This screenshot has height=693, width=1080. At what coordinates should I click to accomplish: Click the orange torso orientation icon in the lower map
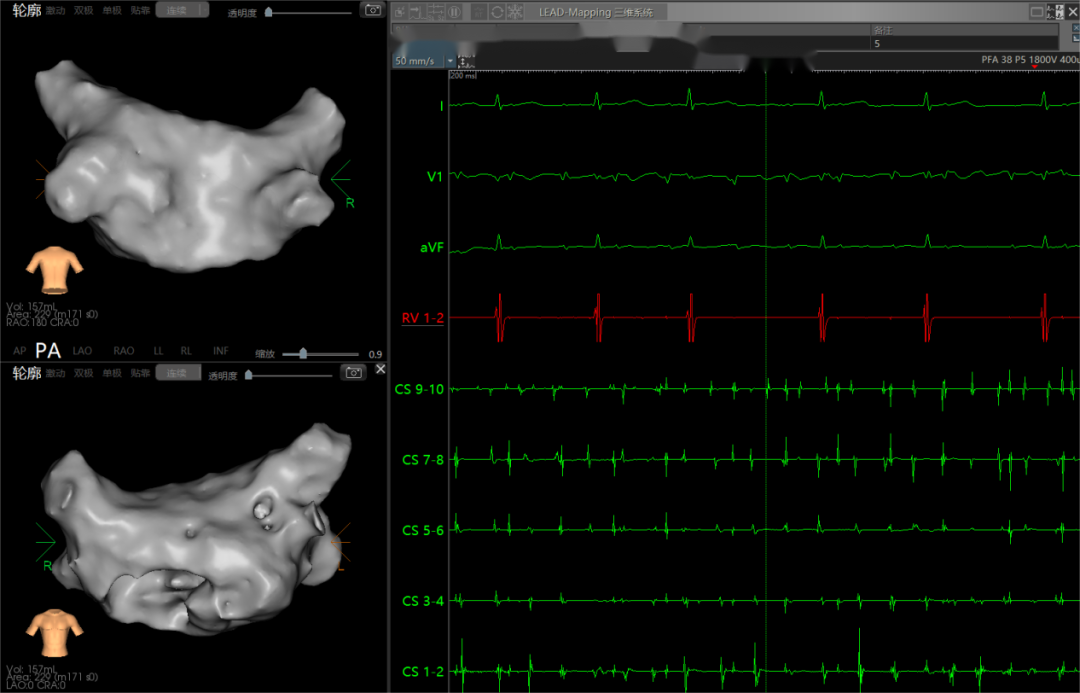click(x=54, y=632)
